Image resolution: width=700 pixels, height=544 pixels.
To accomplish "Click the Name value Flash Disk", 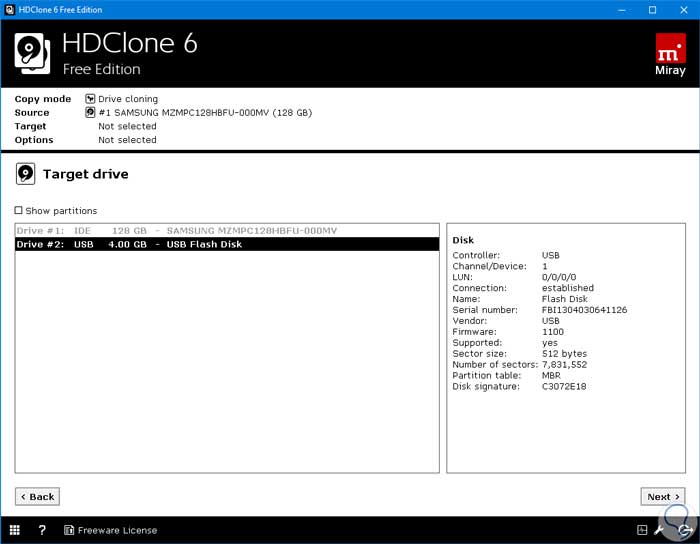I will (x=565, y=299).
